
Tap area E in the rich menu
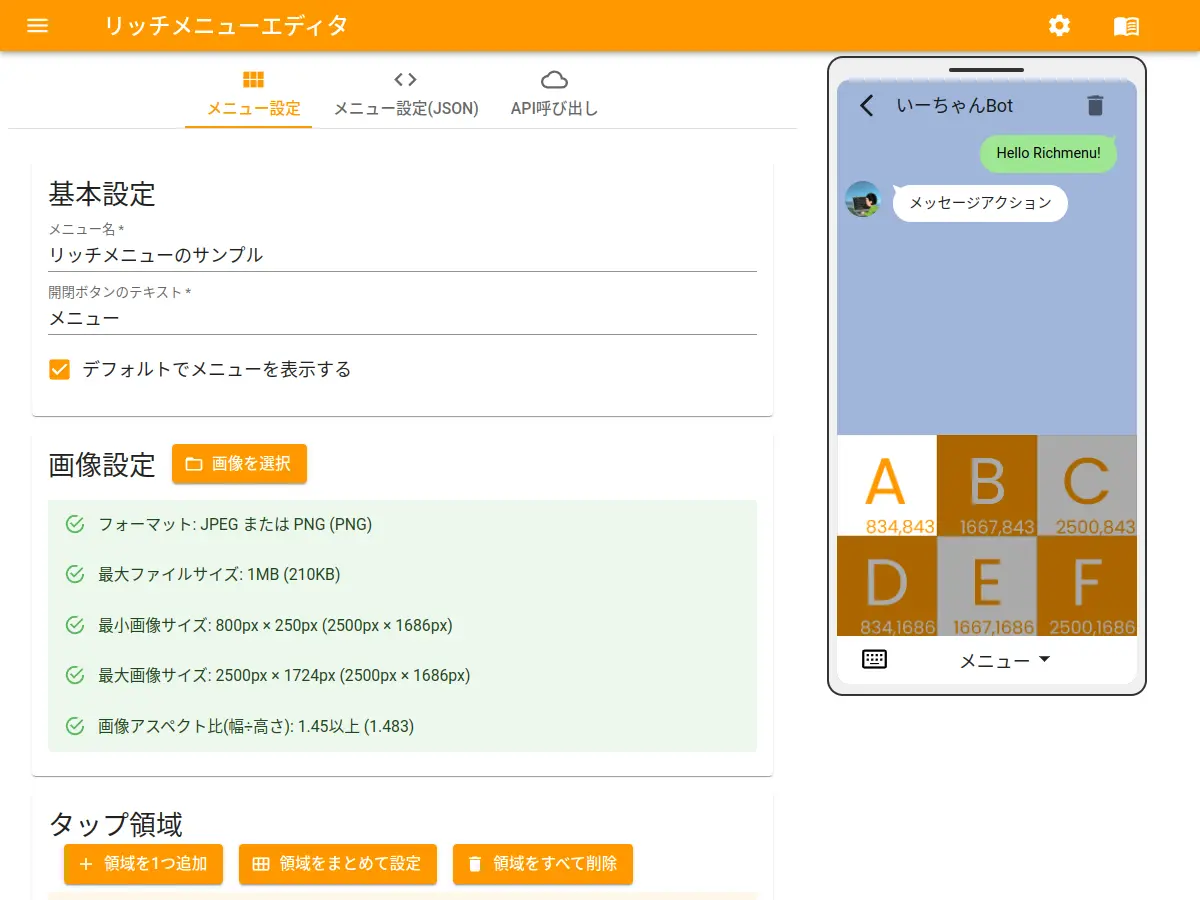(x=987, y=586)
